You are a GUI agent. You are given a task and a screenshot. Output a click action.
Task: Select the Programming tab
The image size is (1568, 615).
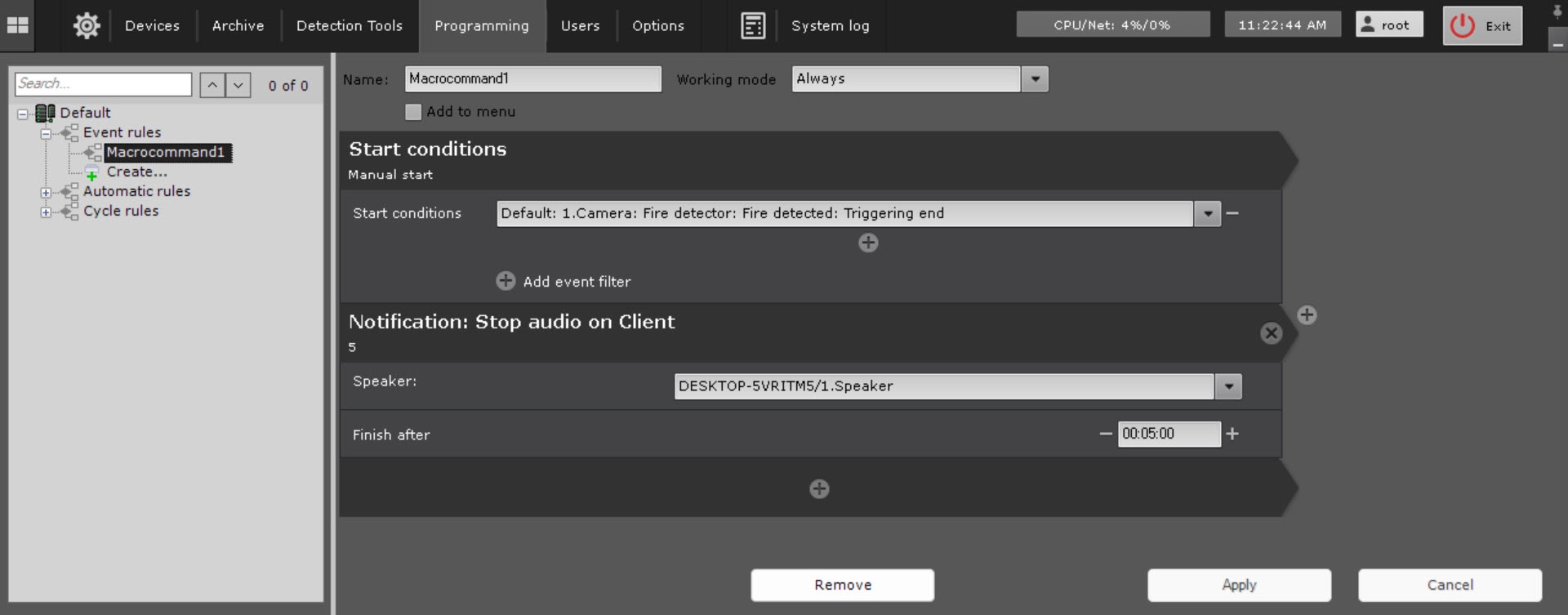point(482,25)
